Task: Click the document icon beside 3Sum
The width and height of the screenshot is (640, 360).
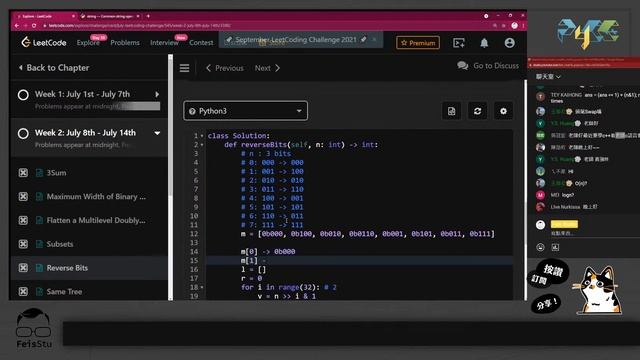Action: (39, 173)
